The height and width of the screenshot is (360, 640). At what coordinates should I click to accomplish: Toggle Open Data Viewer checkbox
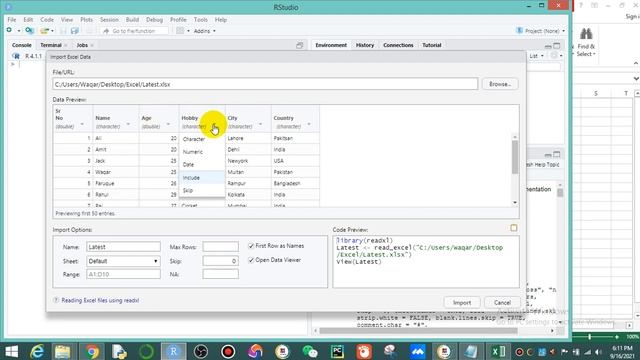(251, 260)
